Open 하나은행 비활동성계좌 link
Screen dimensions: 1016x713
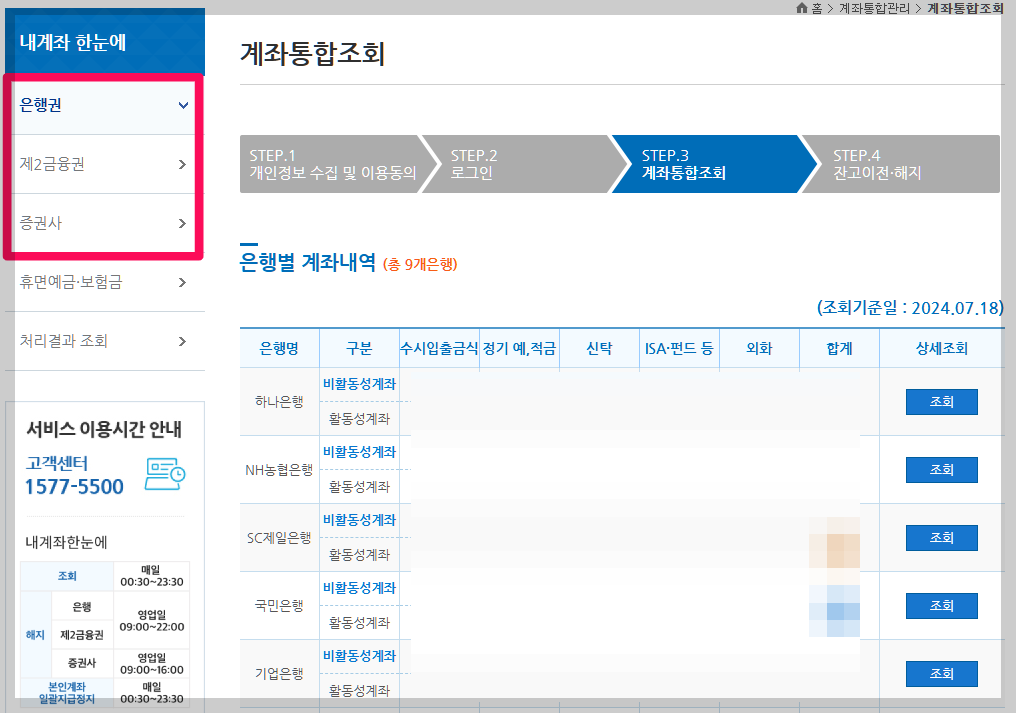pos(360,384)
